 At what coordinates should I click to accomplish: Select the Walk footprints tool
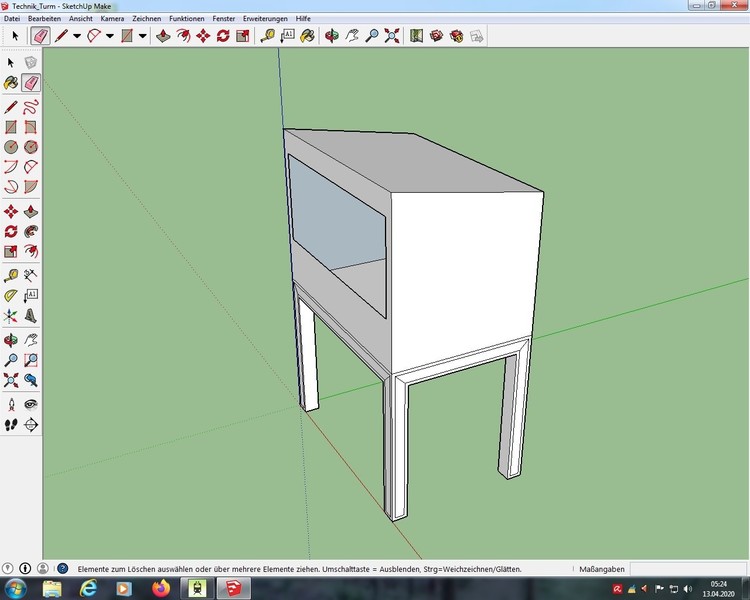pos(11,425)
